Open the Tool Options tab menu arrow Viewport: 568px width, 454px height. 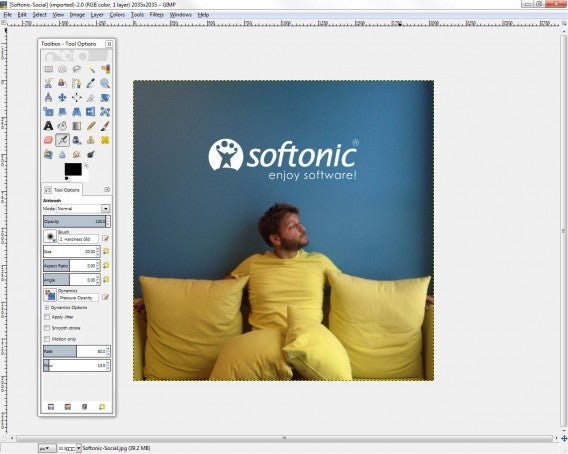coord(107,189)
